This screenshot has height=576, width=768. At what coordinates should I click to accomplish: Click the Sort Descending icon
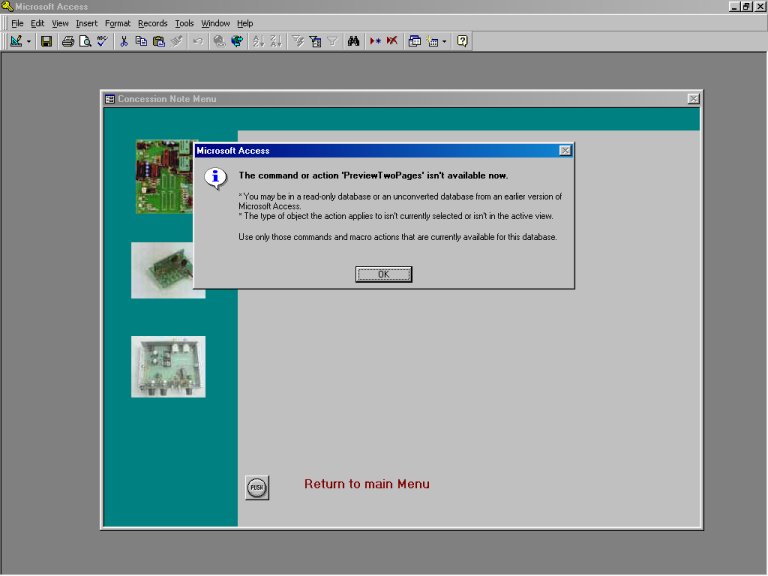tap(276, 41)
